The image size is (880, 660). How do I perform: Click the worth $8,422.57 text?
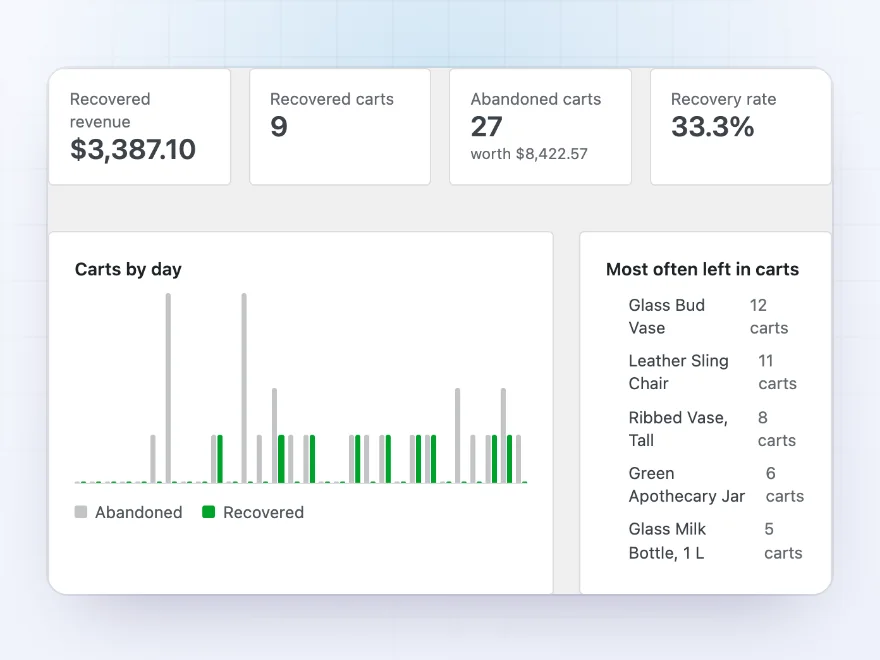(x=529, y=154)
